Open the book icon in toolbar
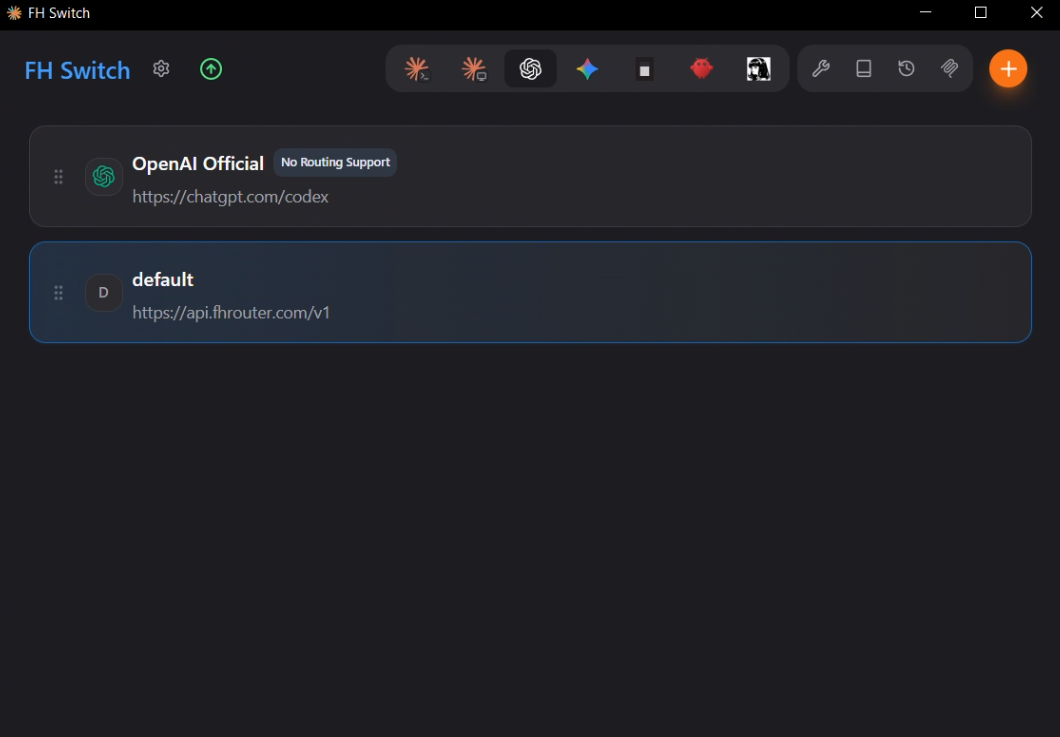 tap(863, 68)
